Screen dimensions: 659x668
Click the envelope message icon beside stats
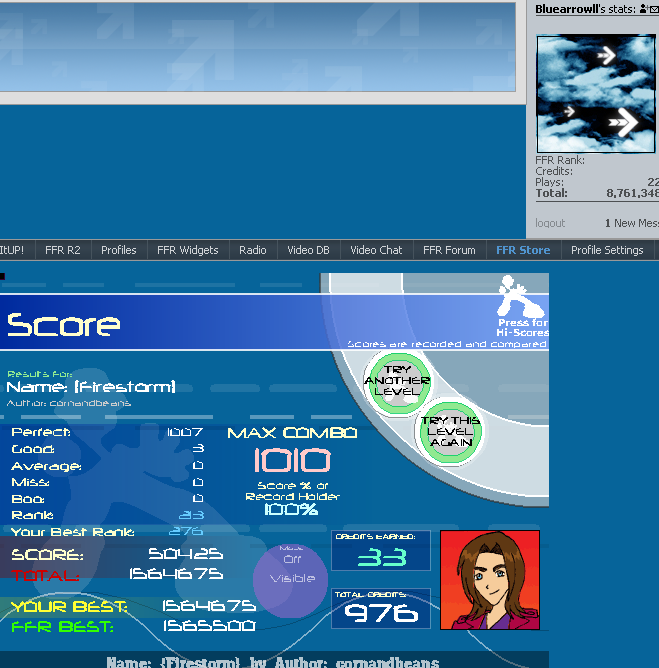(655, 9)
